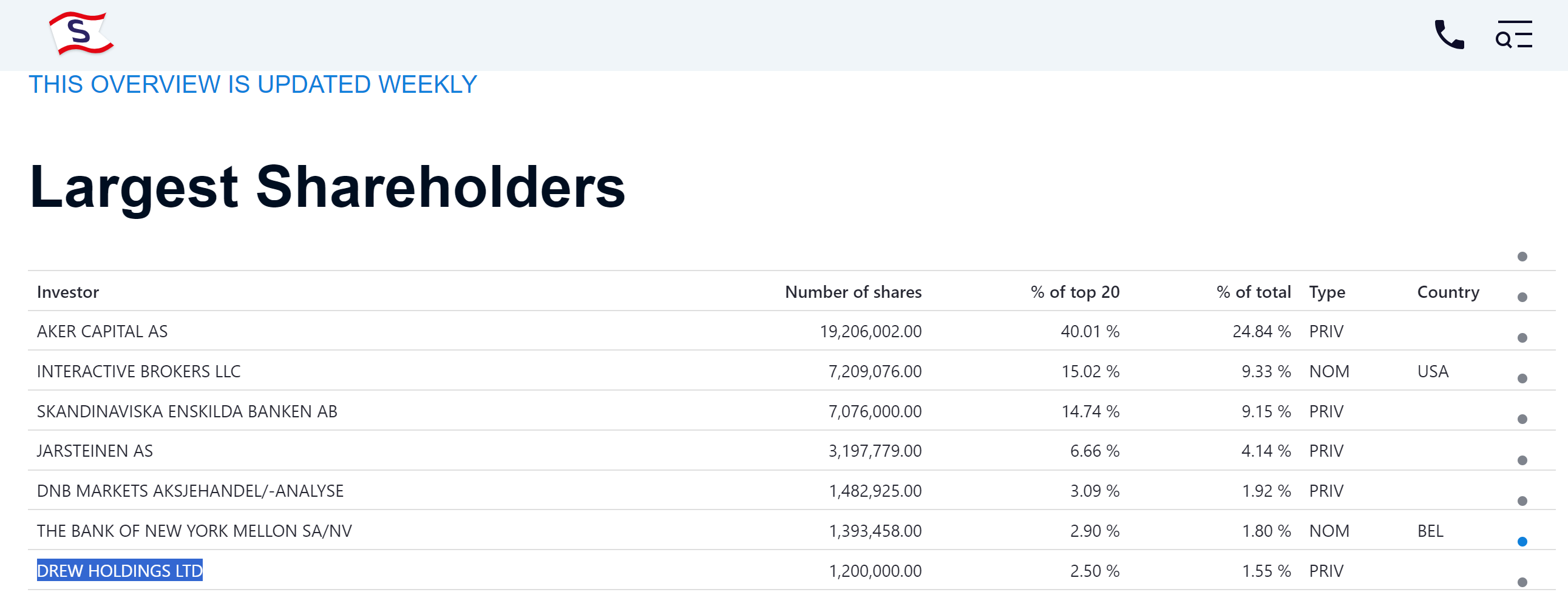Click the navigation dot beside the AKER CAPITAL row
This screenshot has height=592, width=1568.
pos(1522,338)
